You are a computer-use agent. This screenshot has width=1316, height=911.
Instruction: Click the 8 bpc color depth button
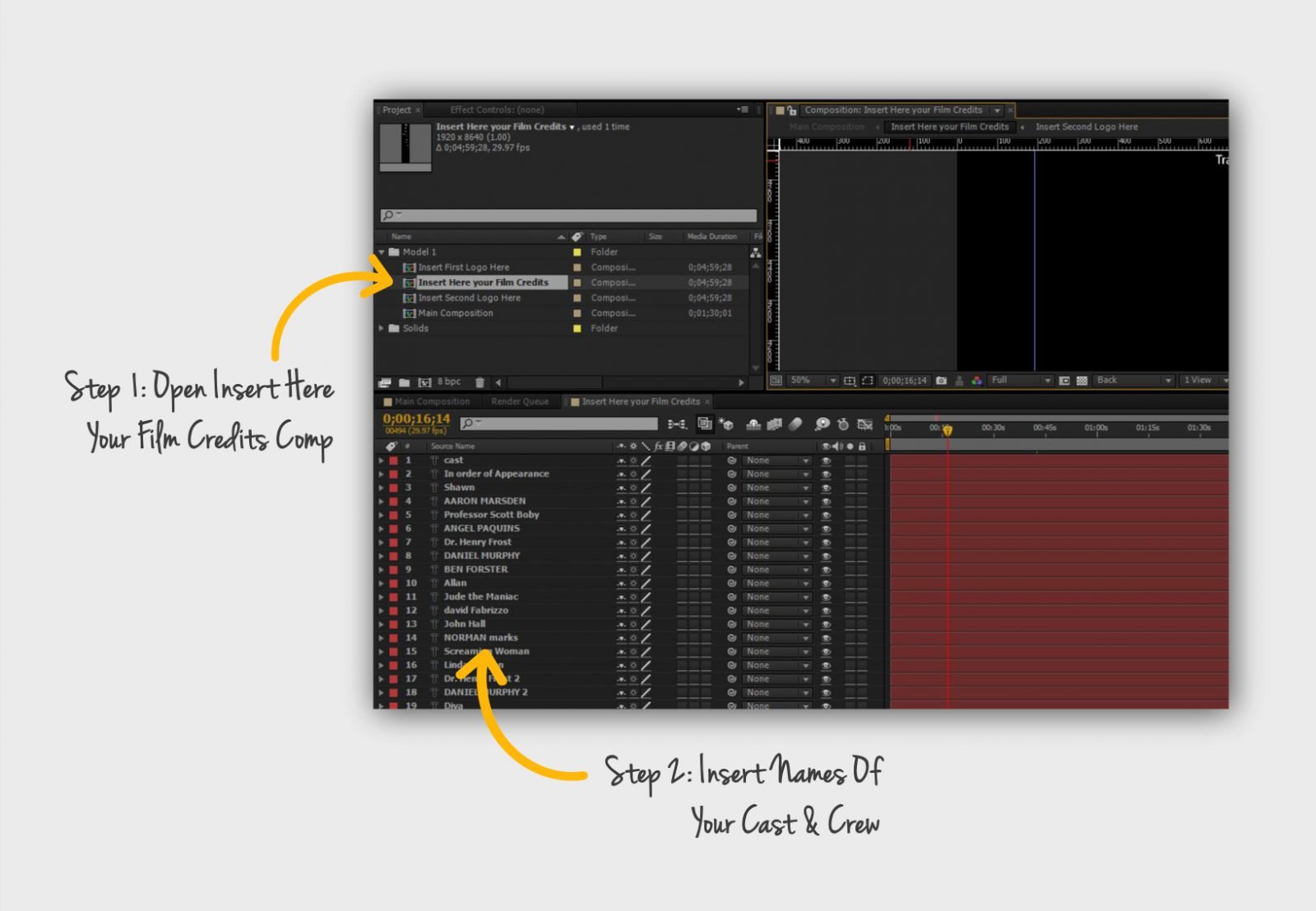449,382
